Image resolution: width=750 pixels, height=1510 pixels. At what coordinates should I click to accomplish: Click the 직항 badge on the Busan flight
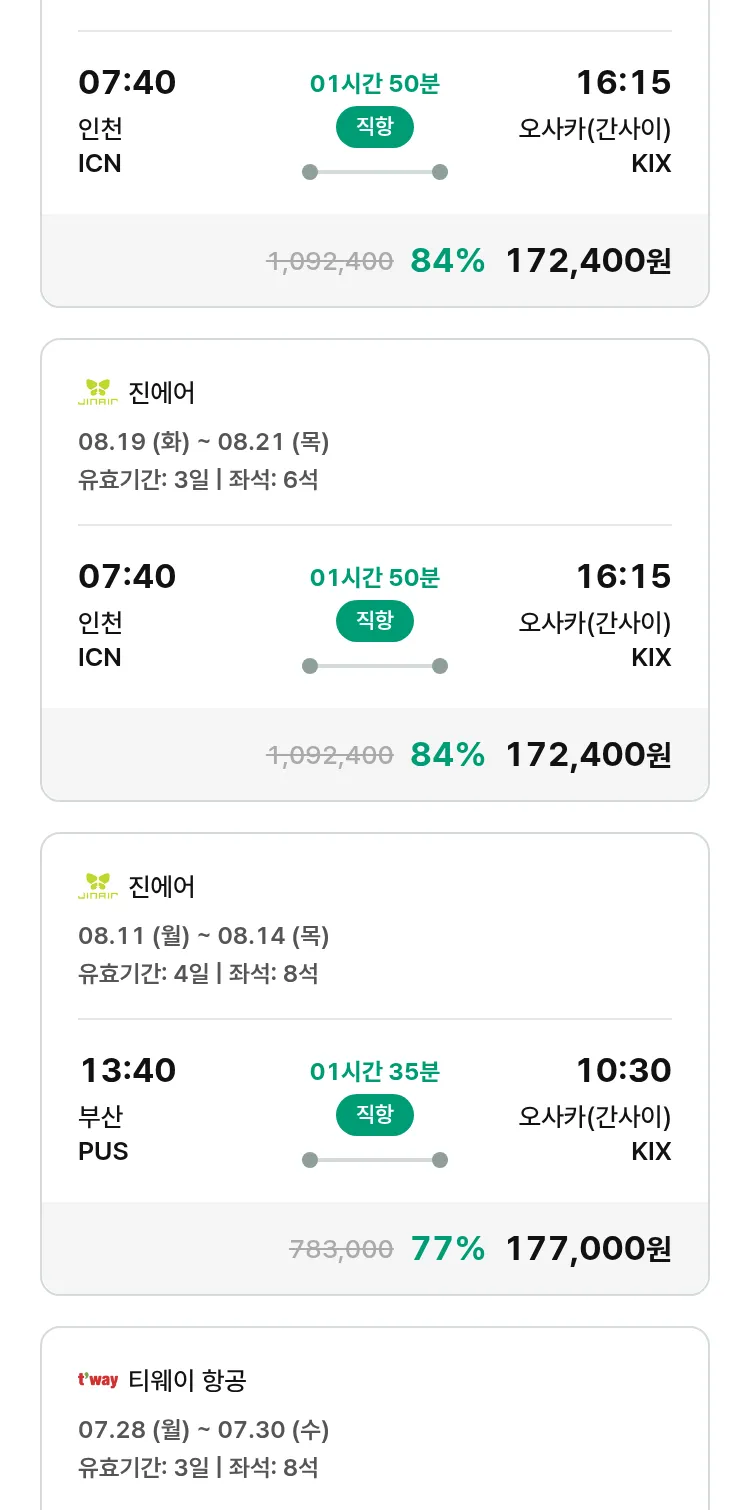pos(375,1115)
